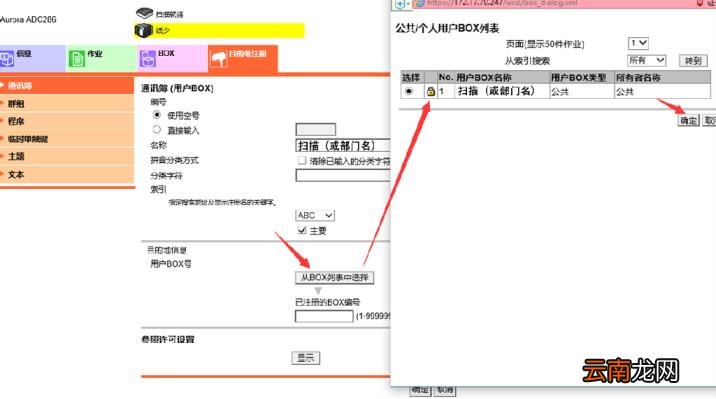Click the 所有者名称 column header
This screenshot has width=716, height=399.
(638, 78)
